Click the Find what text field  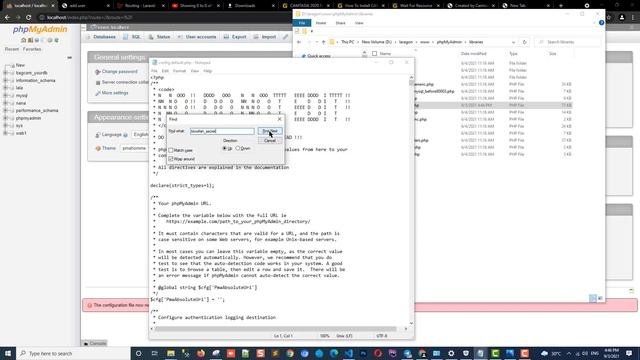pyautogui.click(x=222, y=131)
